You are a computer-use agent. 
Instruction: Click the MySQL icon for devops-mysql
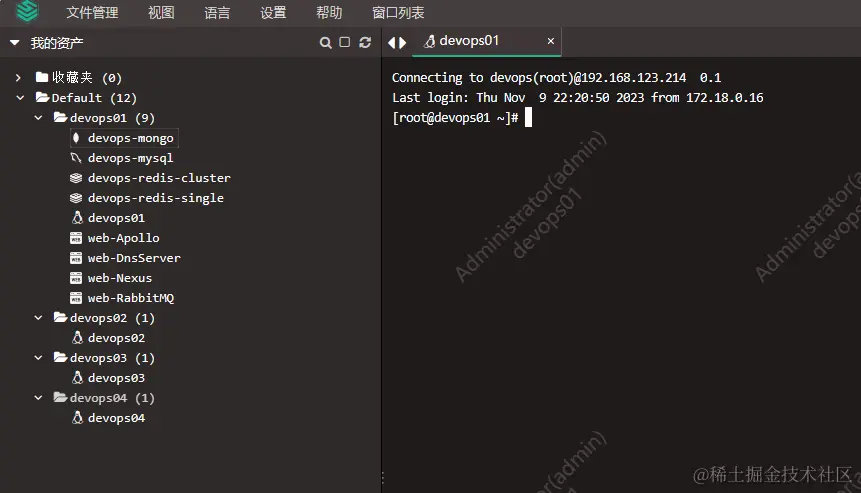76,158
